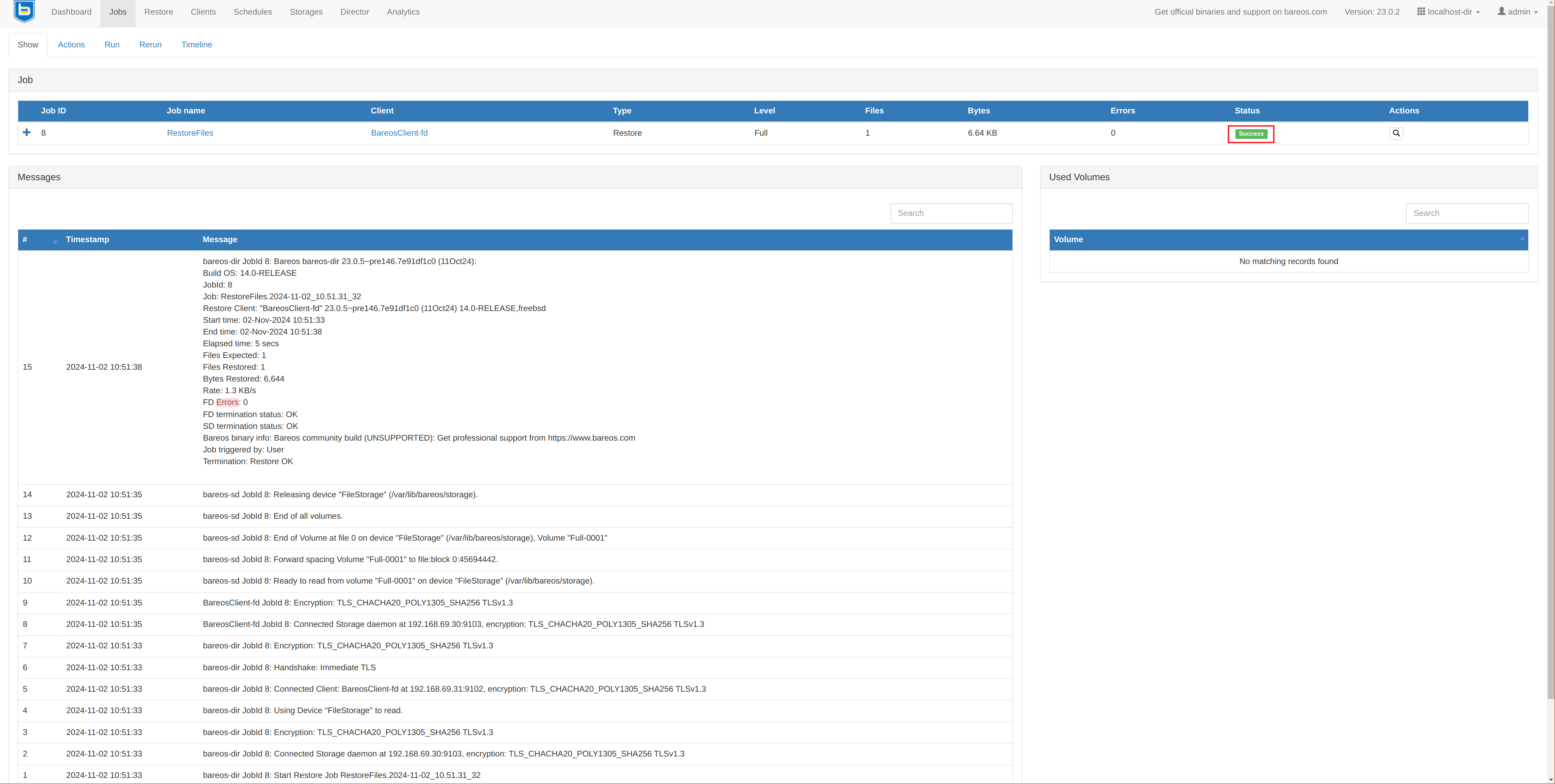The image size is (1555, 784).
Task: Sort messages by # column arrow
Action: click(54, 241)
